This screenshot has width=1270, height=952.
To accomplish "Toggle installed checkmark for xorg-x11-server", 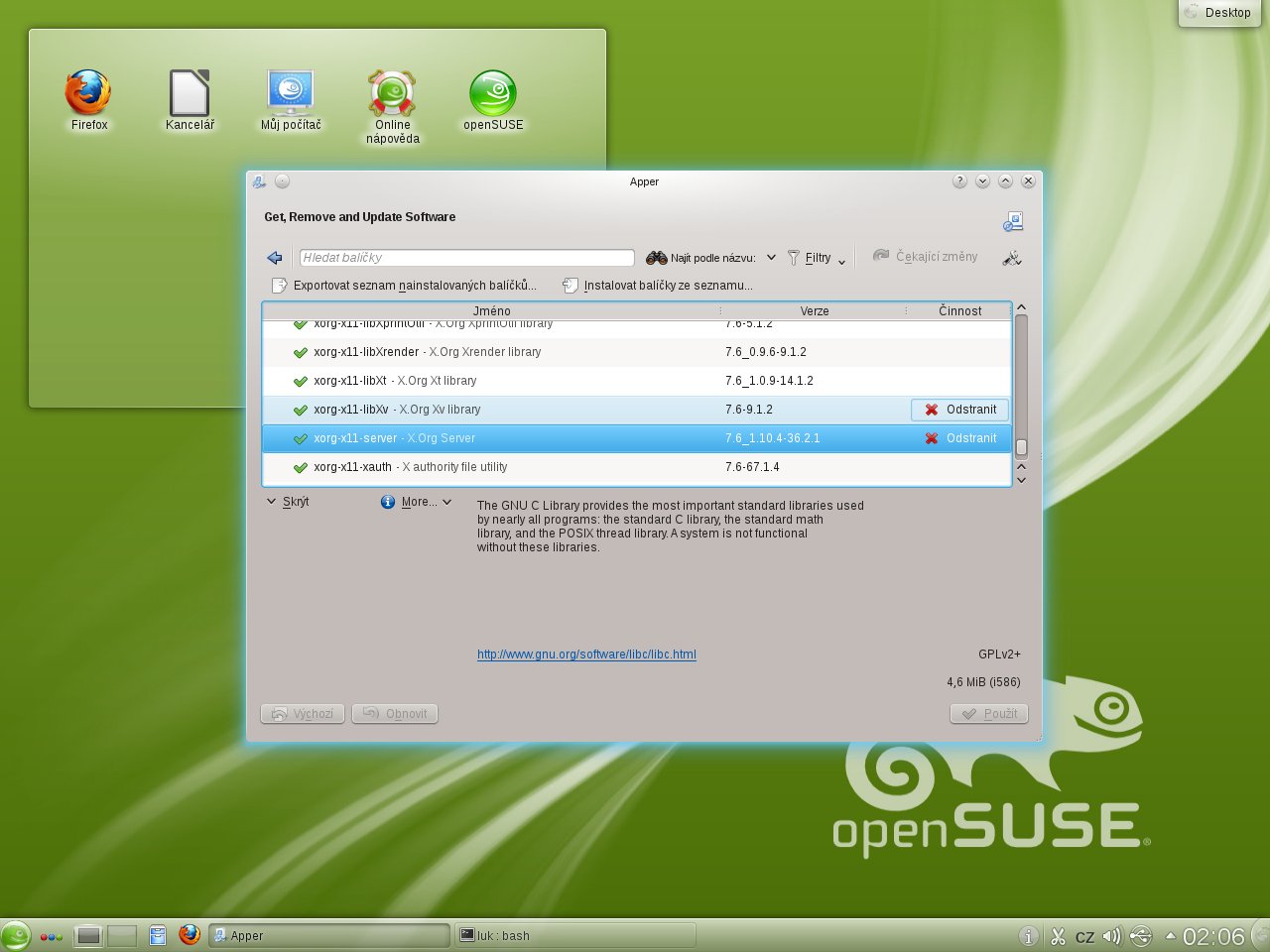I will click(x=301, y=439).
